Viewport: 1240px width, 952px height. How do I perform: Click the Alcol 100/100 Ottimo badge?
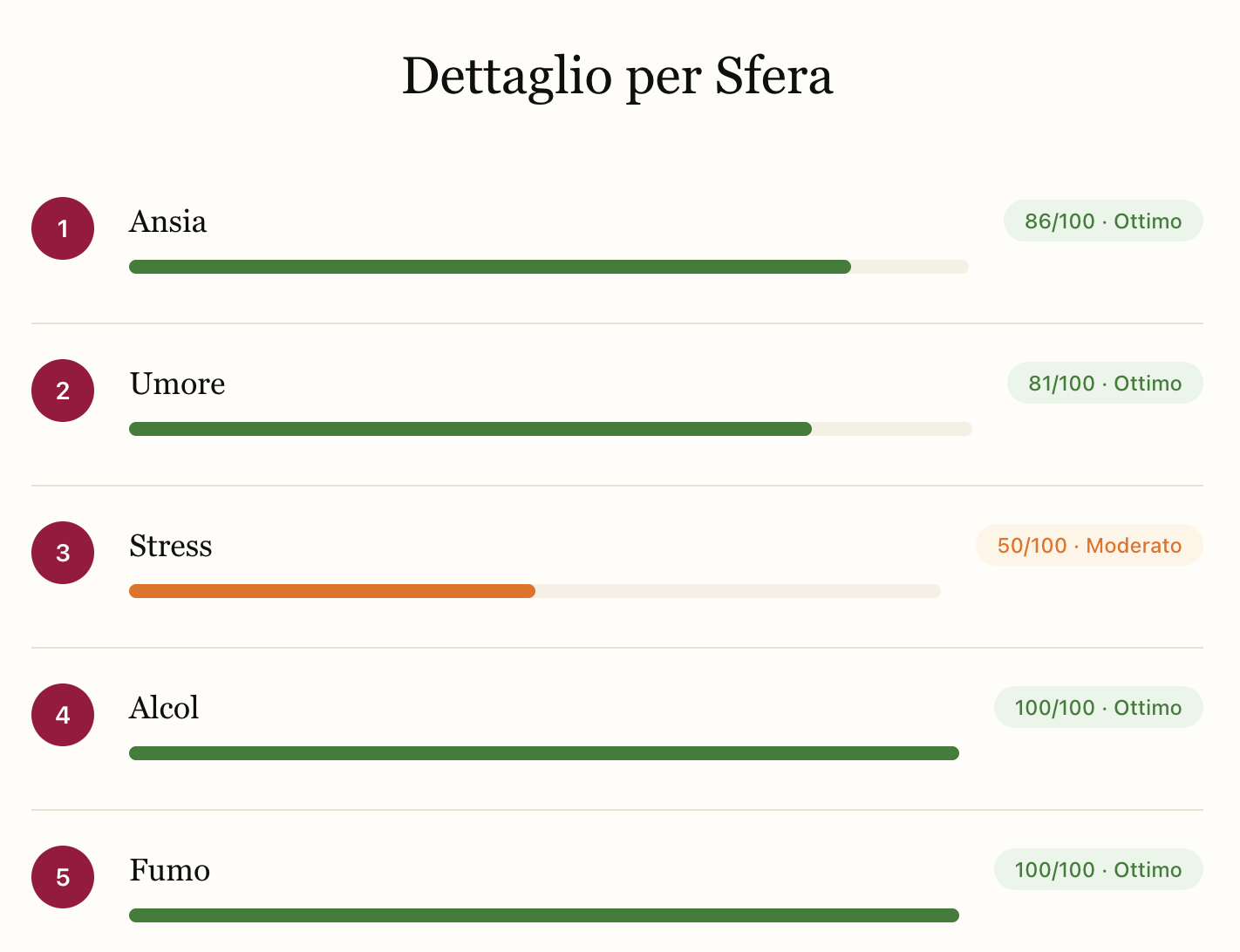pyautogui.click(x=1098, y=708)
